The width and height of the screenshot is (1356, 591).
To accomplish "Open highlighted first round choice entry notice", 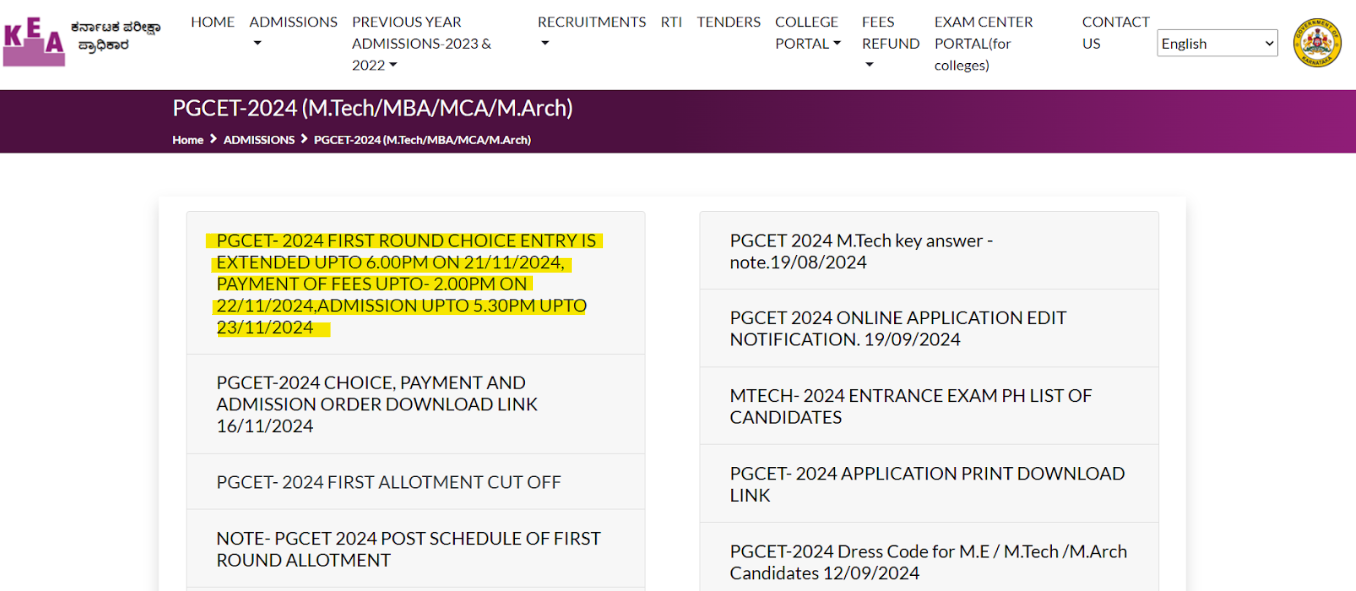I will point(406,284).
